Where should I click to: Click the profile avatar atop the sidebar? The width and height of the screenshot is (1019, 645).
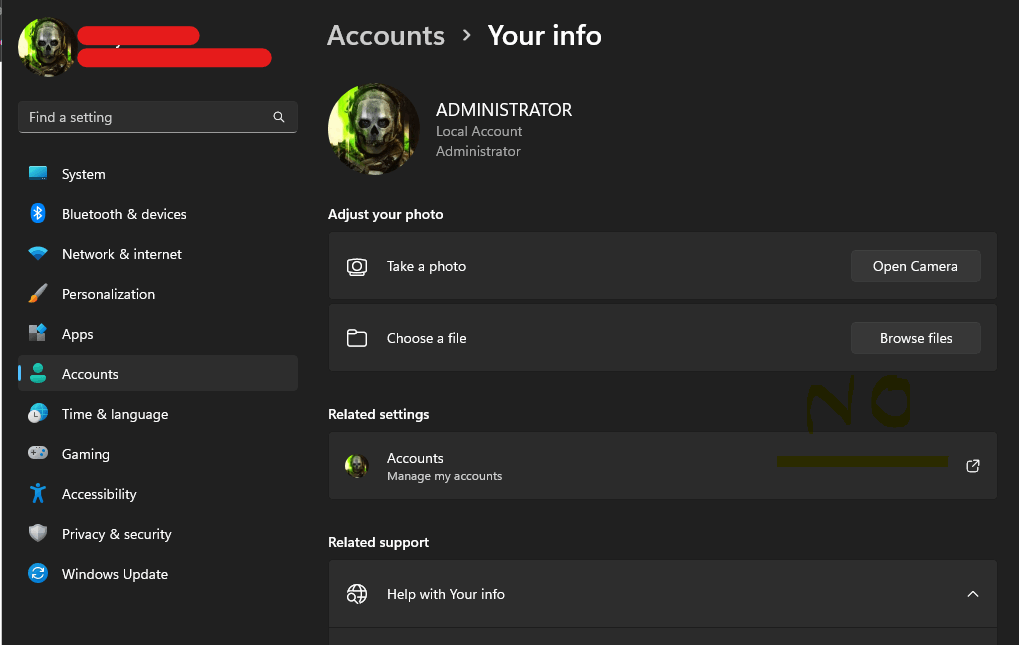coord(47,47)
